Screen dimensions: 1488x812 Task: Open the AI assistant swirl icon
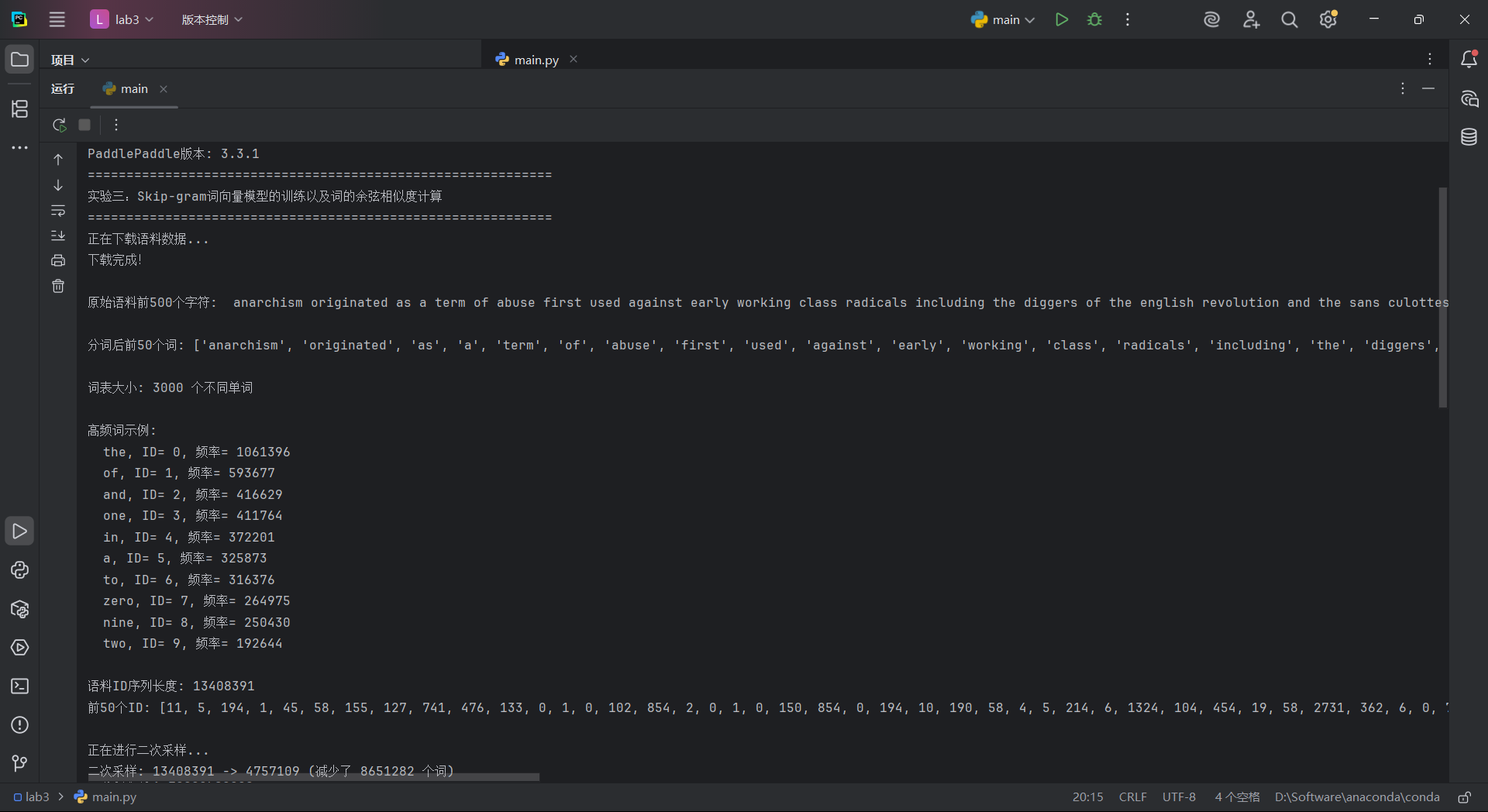pyautogui.click(x=1212, y=19)
